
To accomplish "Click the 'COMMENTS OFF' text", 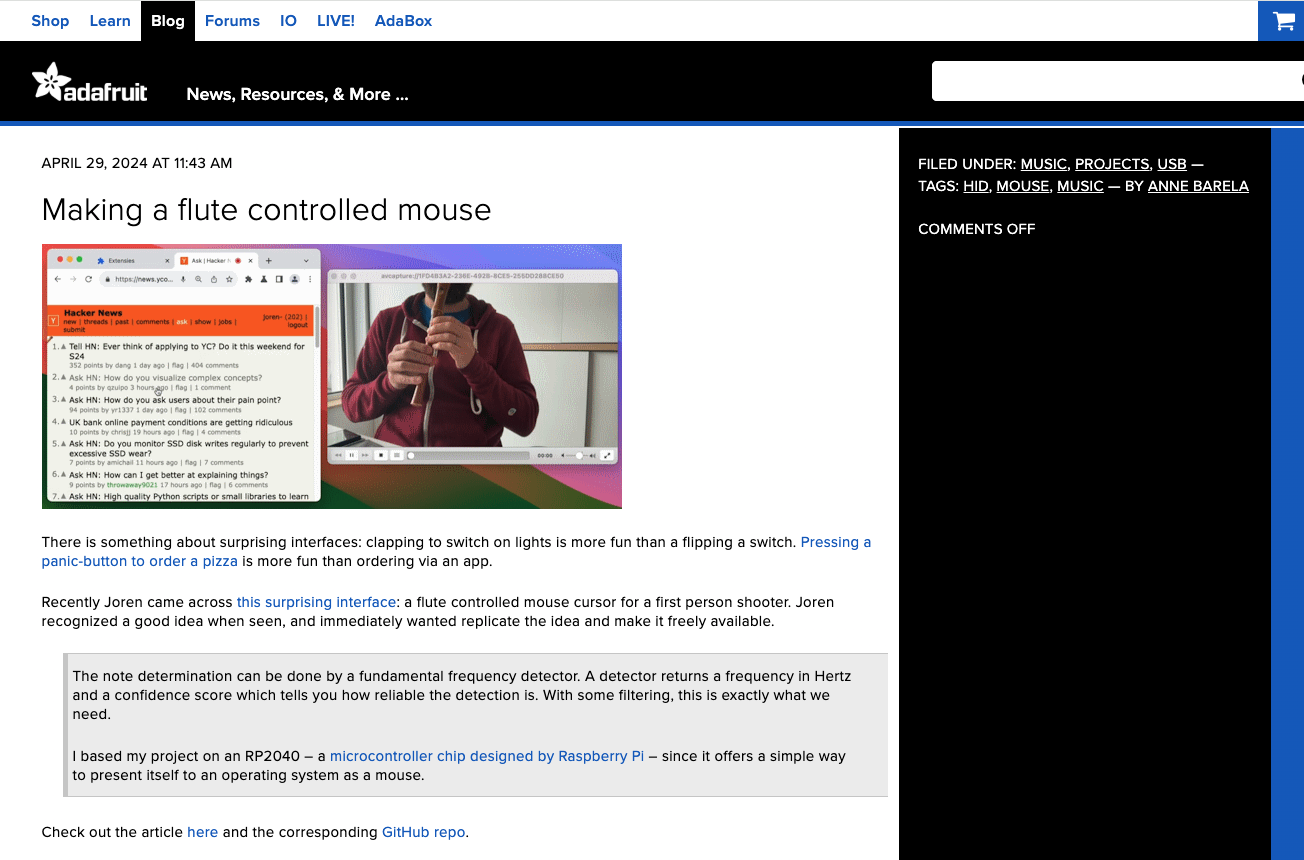I will (977, 229).
